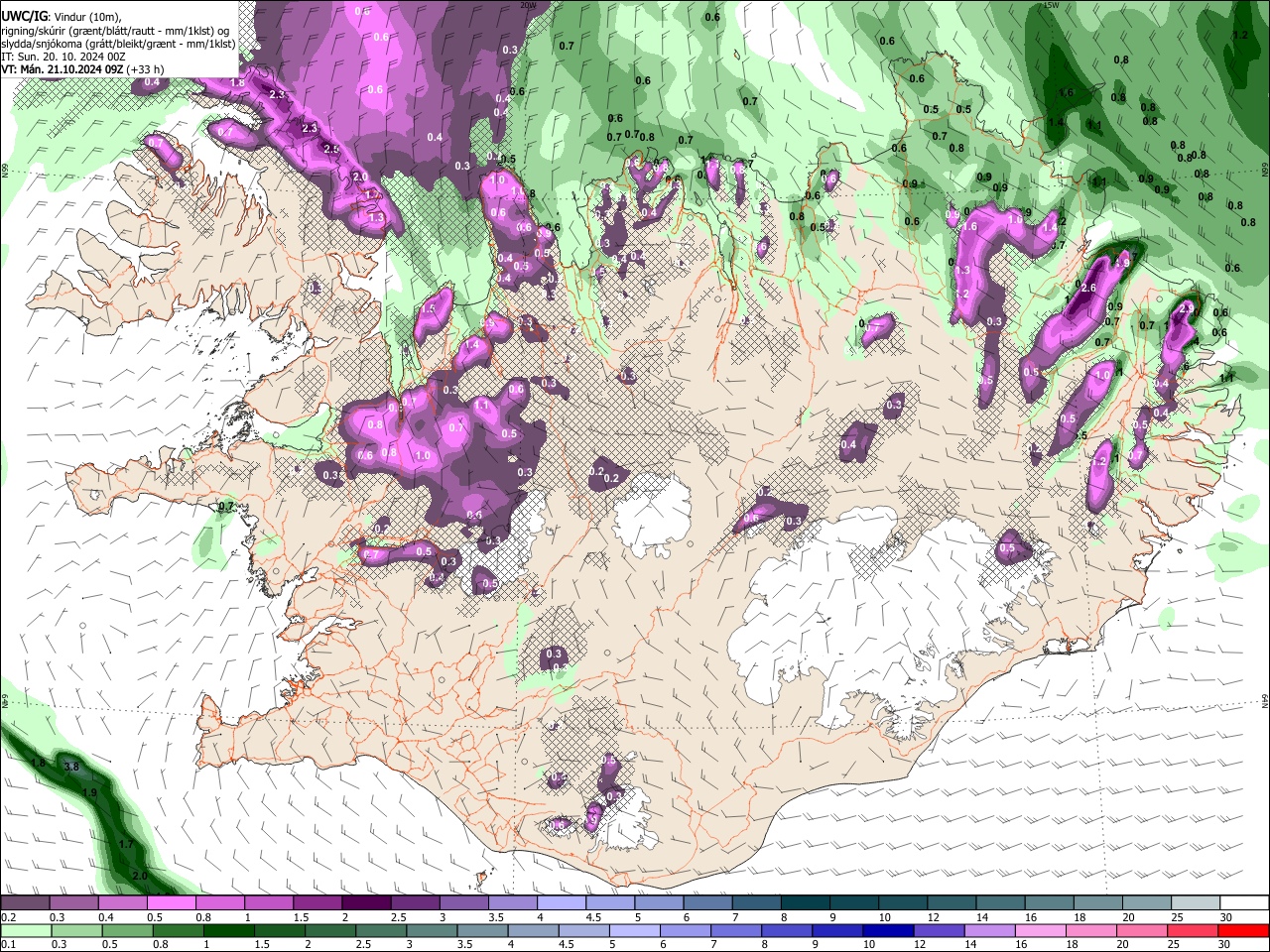
Task: Click the 'rigning/skúrir (grænt/blátt/rautt' legend line
Action: pyautogui.click(x=115, y=31)
